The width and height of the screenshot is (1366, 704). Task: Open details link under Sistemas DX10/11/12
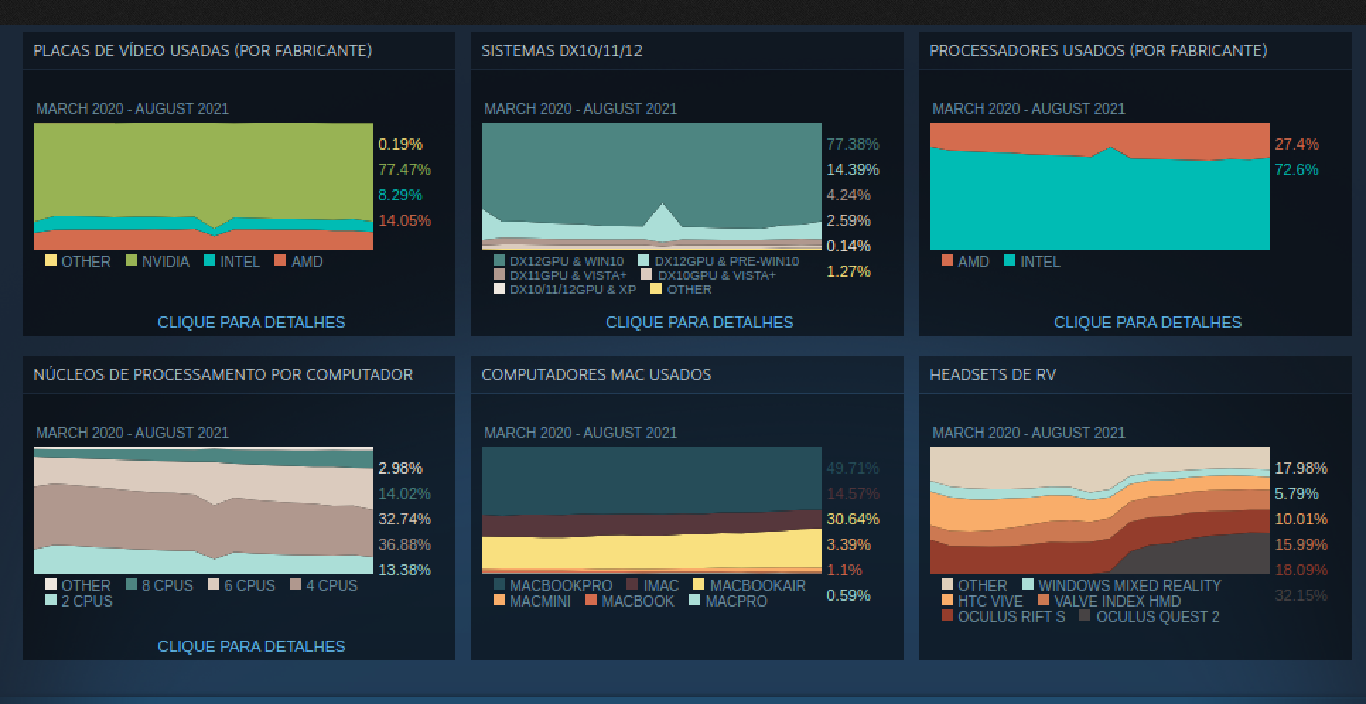[699, 322]
